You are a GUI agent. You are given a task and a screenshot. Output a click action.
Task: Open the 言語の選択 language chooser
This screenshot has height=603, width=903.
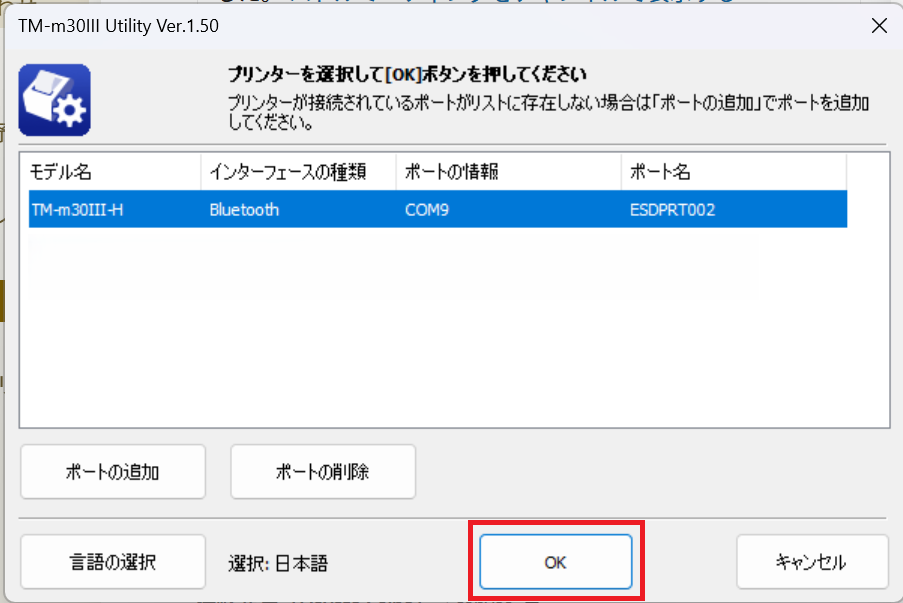pyautogui.click(x=113, y=562)
